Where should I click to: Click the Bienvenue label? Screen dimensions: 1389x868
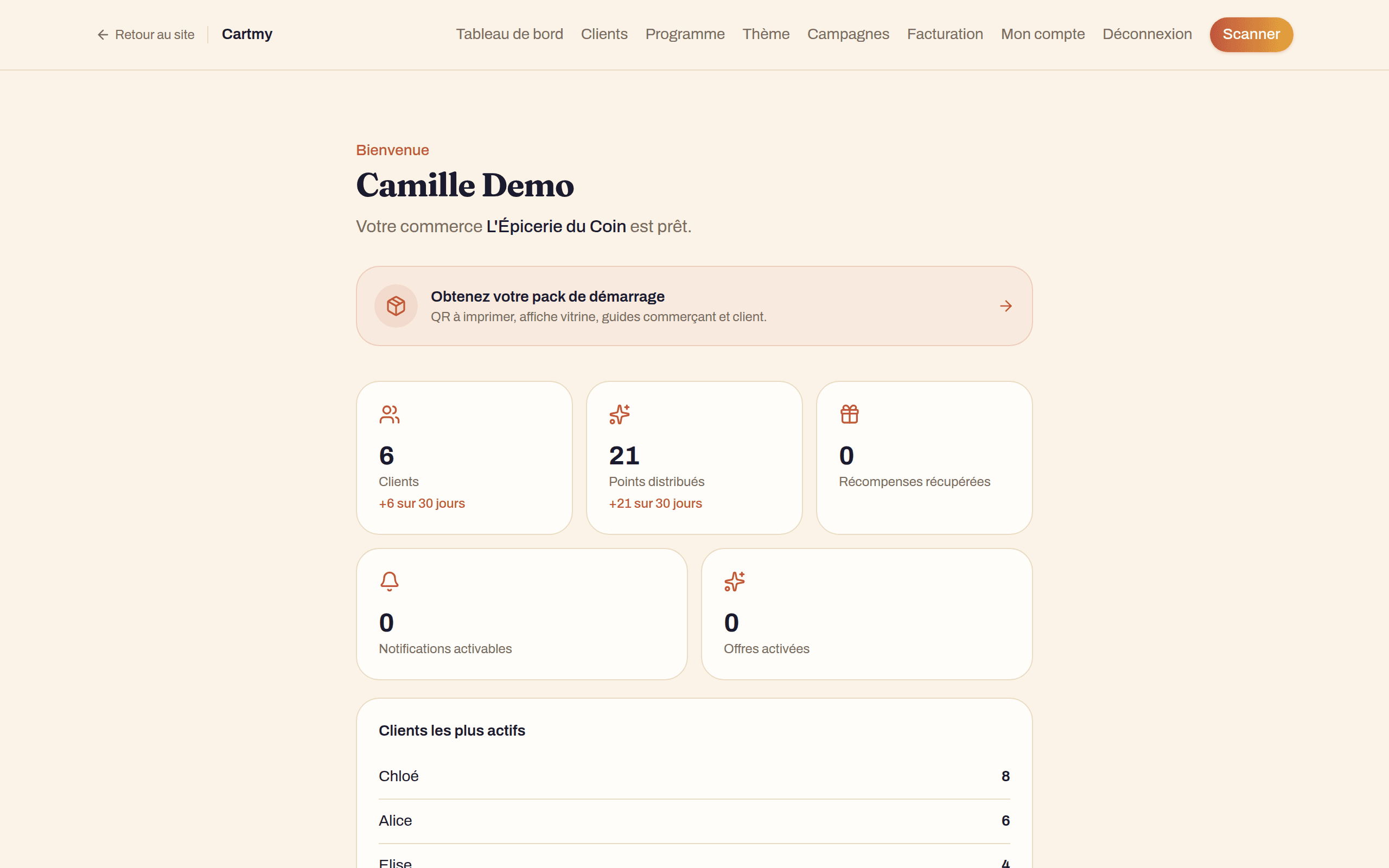click(393, 150)
